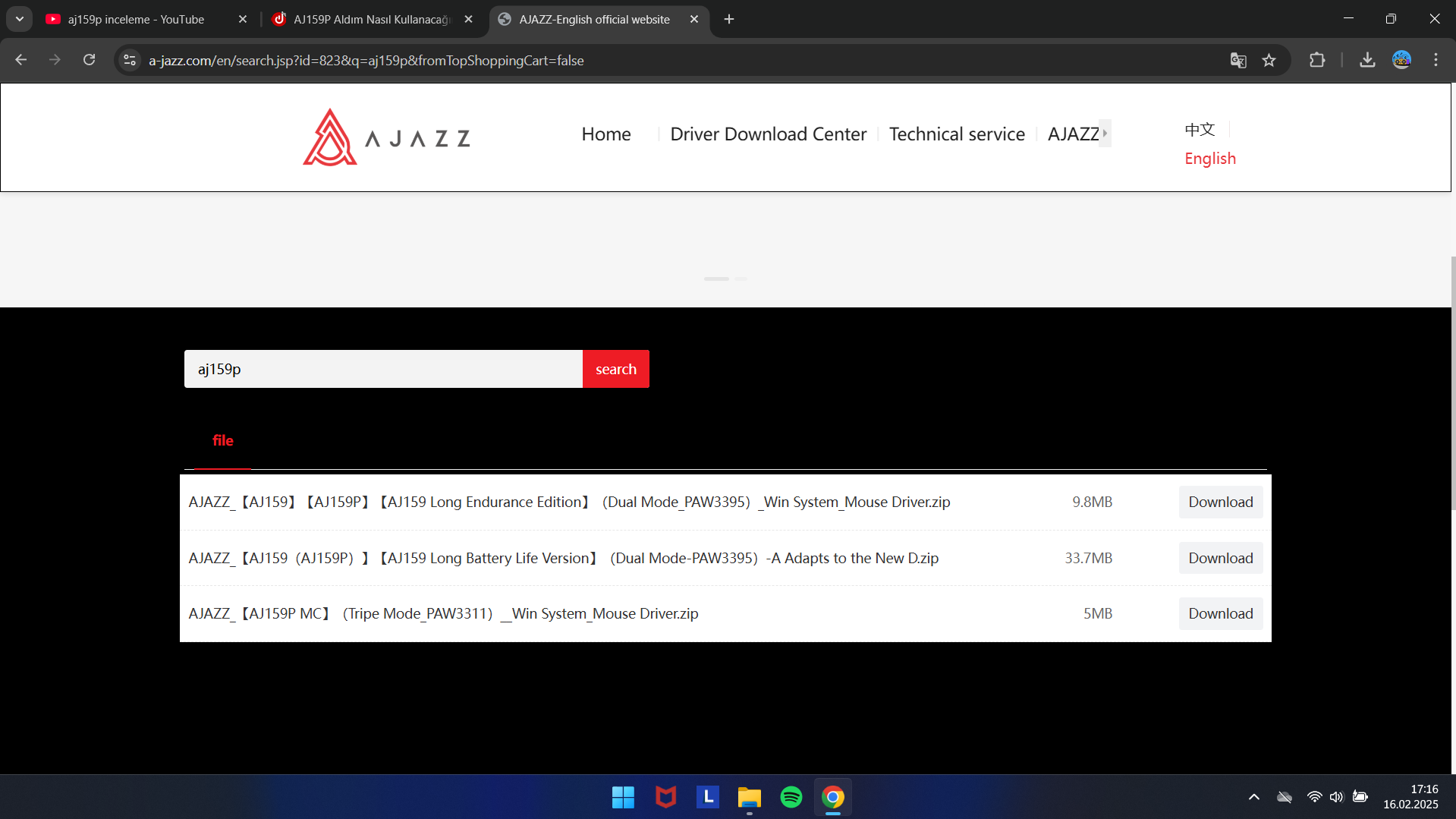Open the Chrome tab search dropdown
The height and width of the screenshot is (819, 1456).
[x=20, y=19]
